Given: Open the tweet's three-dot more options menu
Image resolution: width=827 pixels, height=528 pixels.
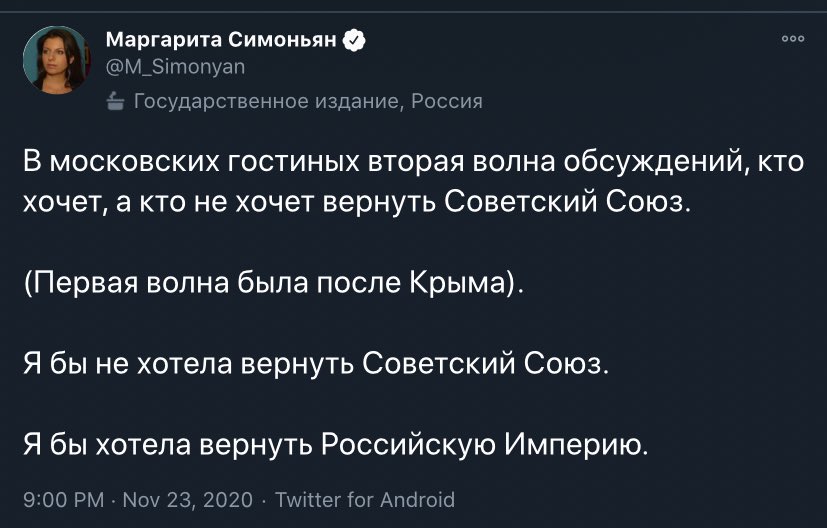Looking at the screenshot, I should tap(793, 39).
